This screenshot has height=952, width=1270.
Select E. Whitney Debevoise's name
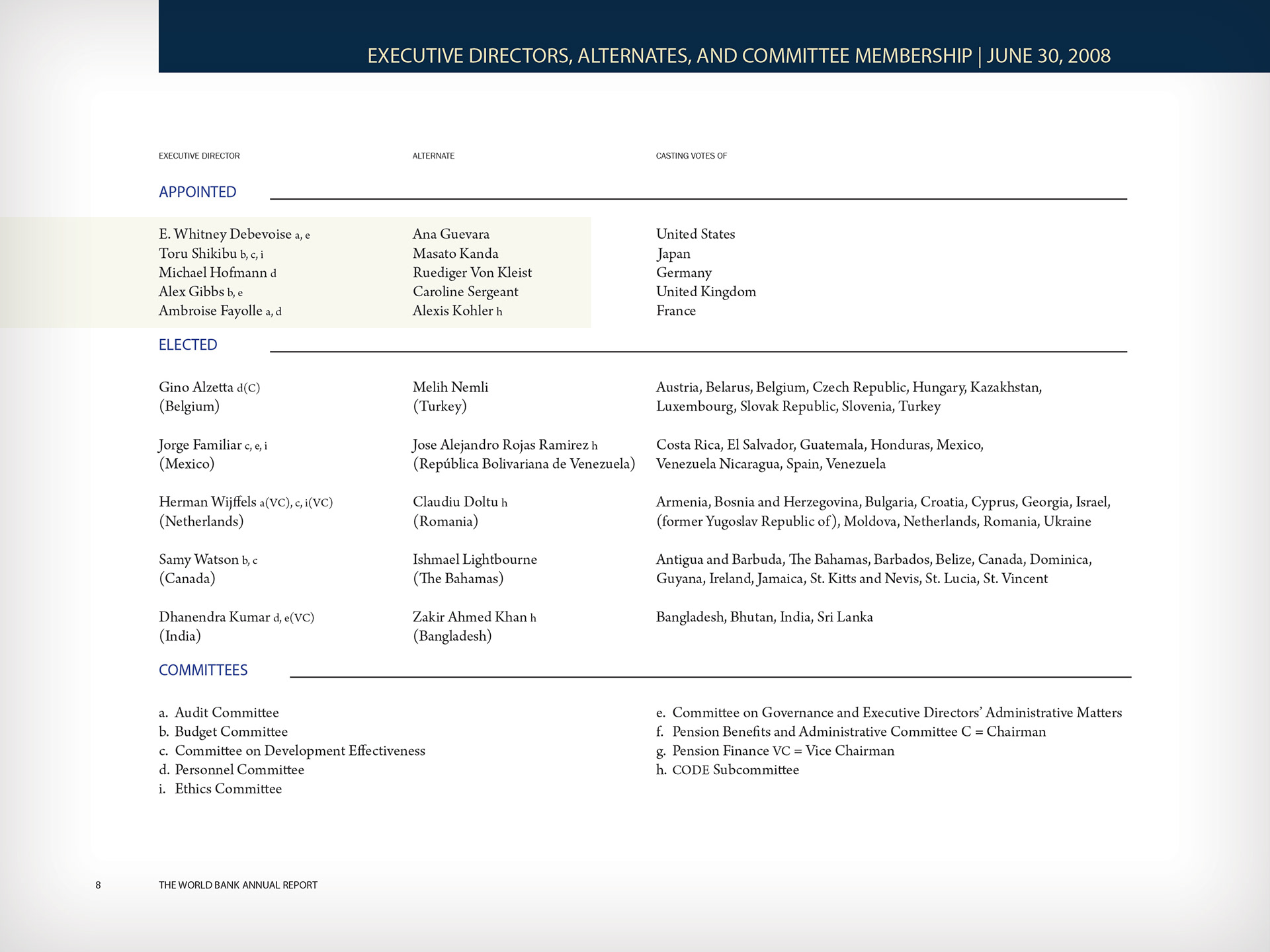(232, 234)
